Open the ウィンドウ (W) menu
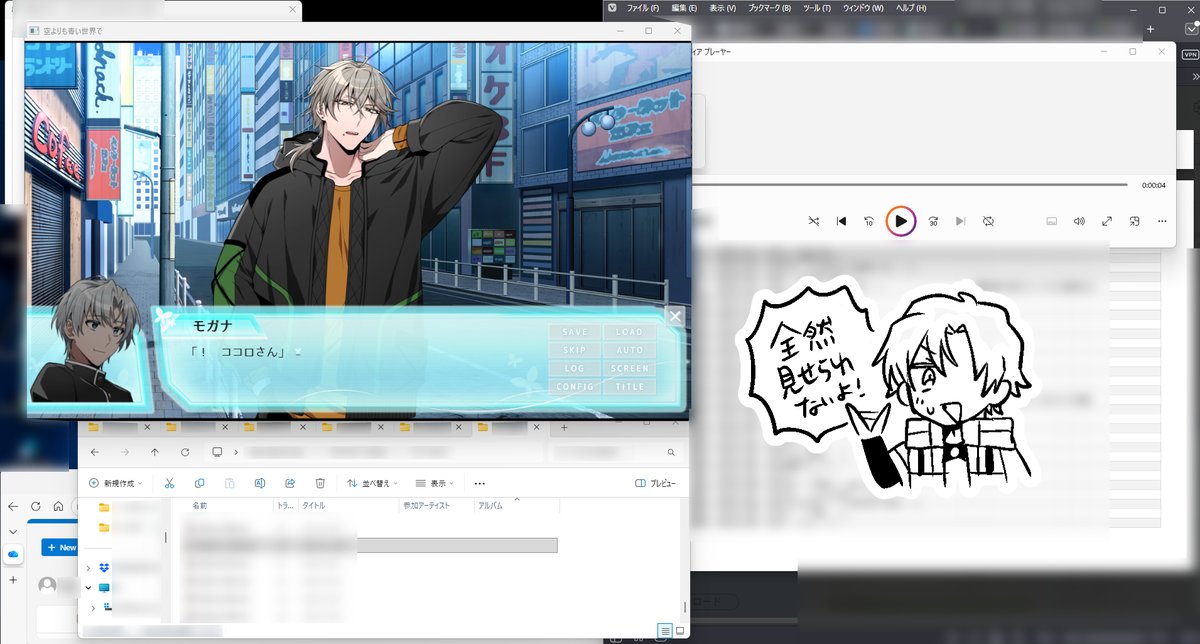This screenshot has height=644, width=1200. (863, 8)
